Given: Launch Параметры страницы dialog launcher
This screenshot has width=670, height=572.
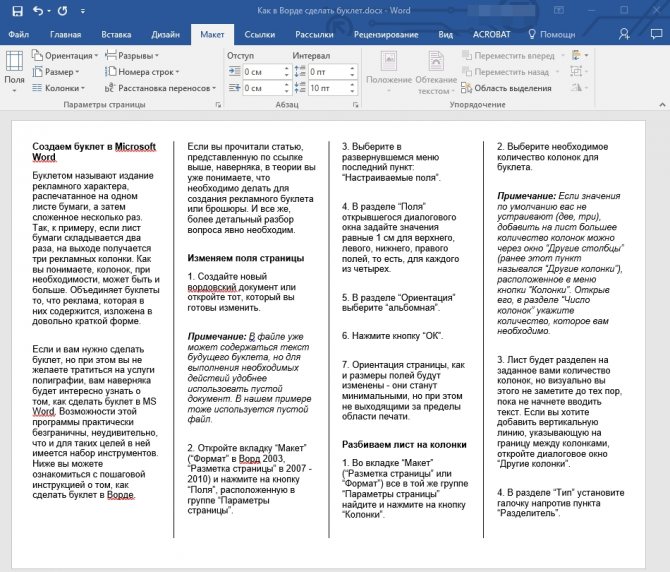Looking at the screenshot, I should (218, 105).
